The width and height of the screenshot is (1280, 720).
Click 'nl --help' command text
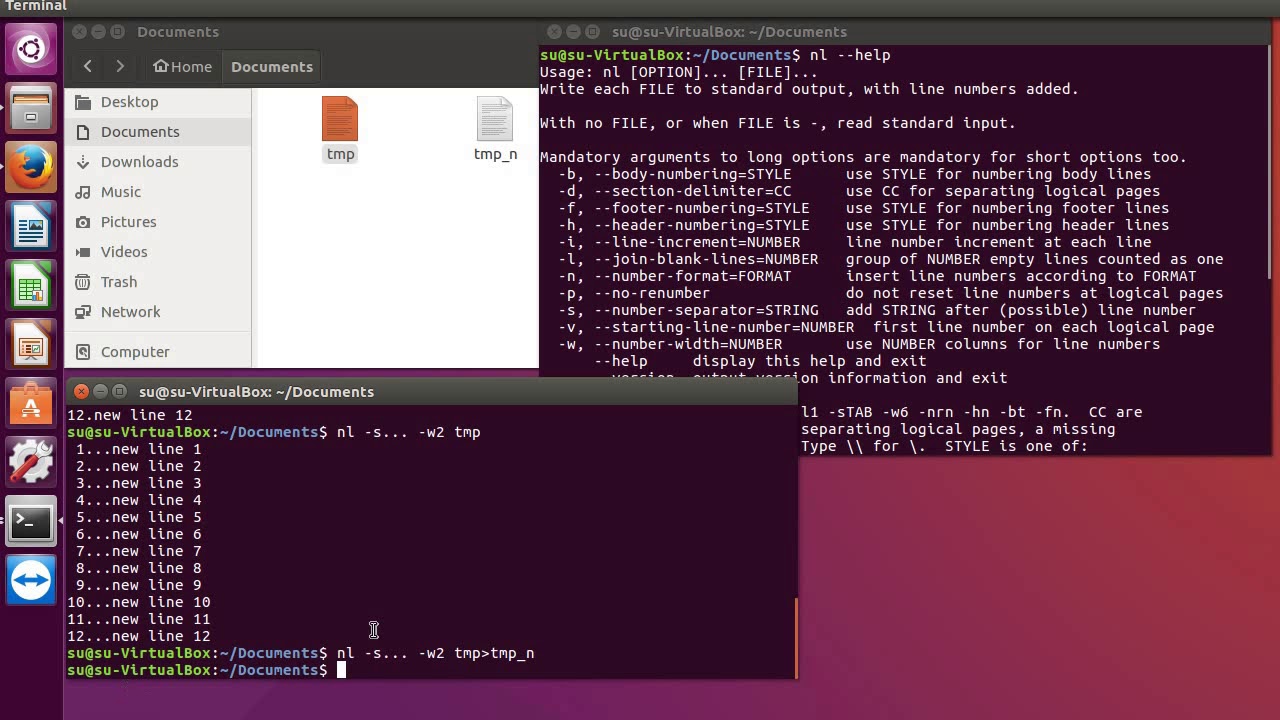(850, 55)
